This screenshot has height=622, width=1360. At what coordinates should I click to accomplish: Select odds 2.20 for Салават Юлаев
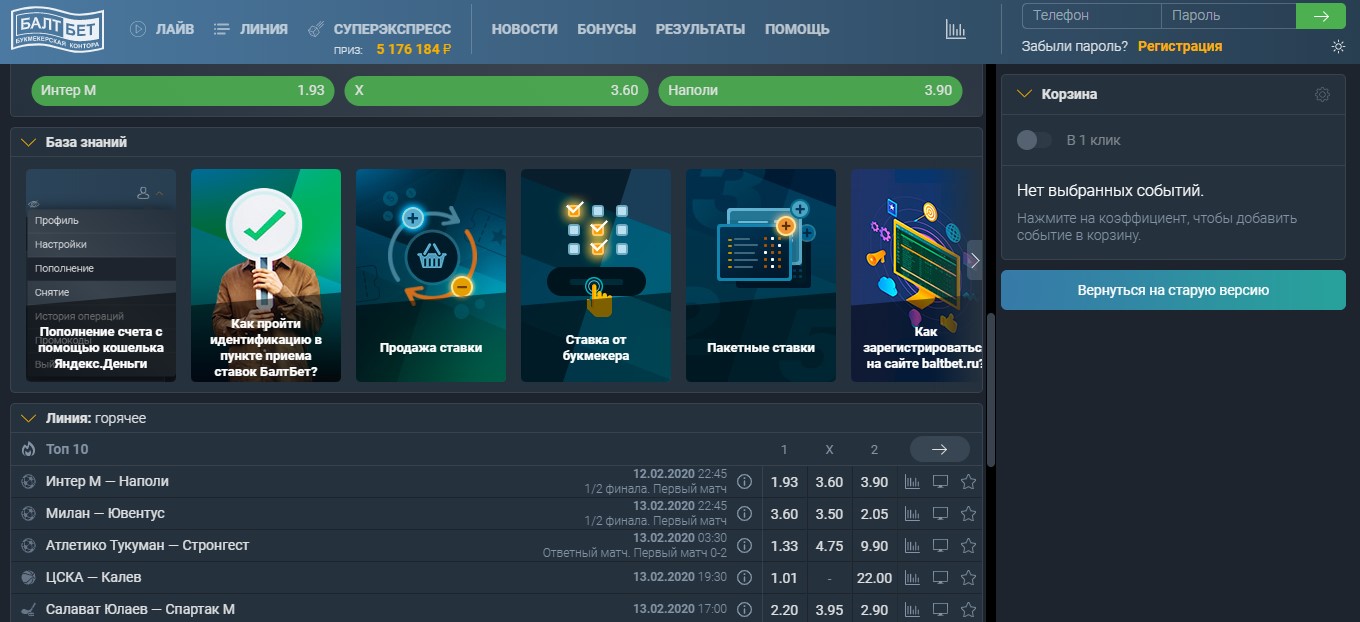tap(785, 609)
